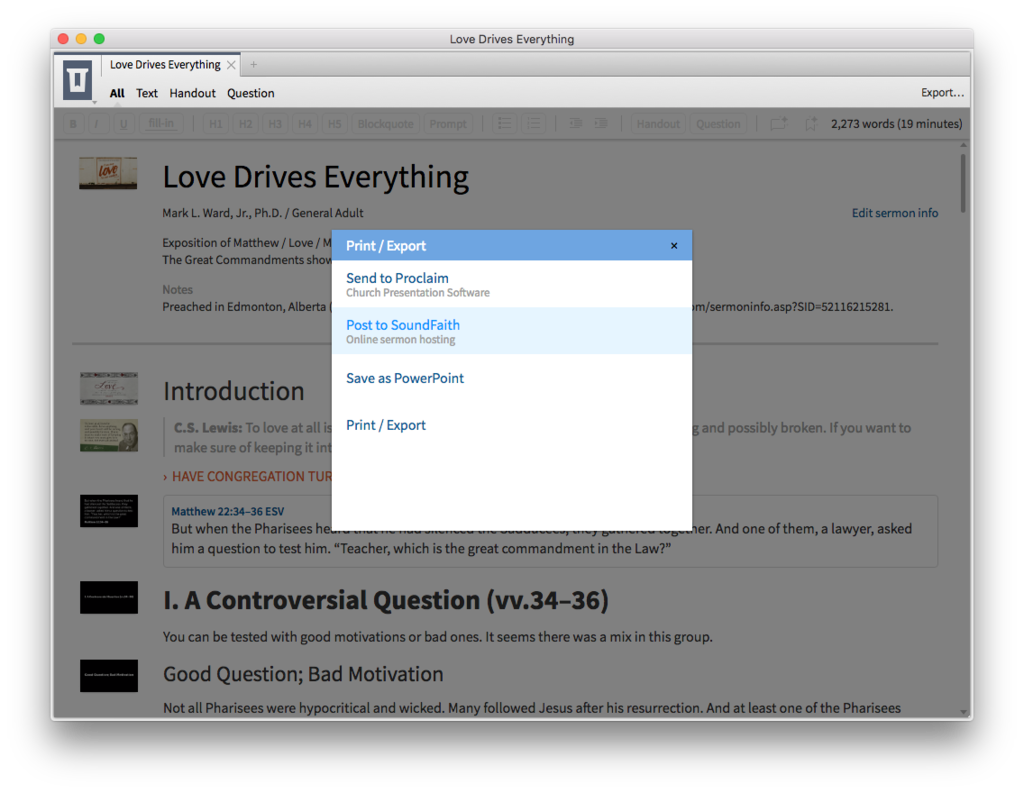Select the Matthew 22 scripture slide thumbnail
1024x793 pixels.
(x=108, y=511)
